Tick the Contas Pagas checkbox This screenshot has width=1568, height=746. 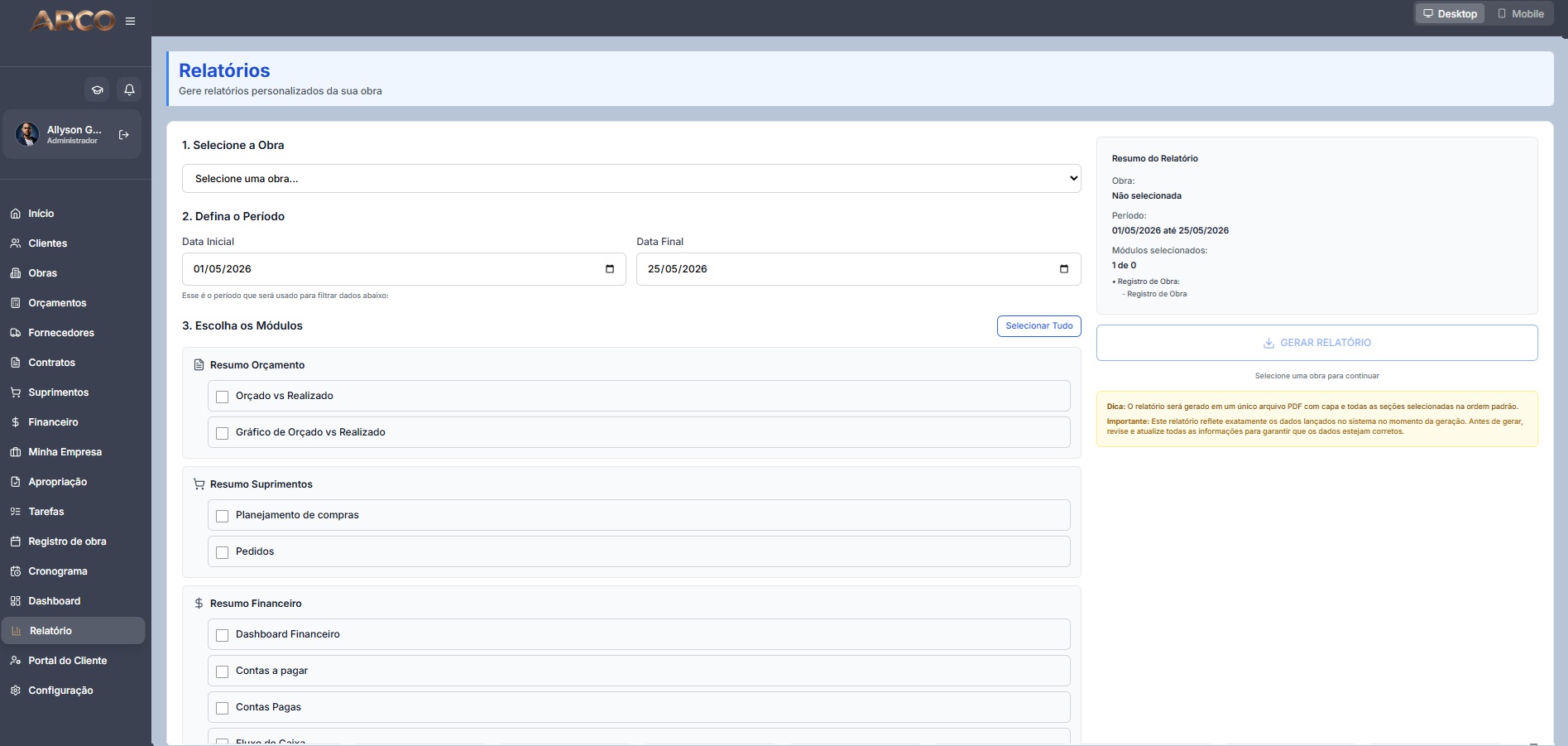coord(222,708)
